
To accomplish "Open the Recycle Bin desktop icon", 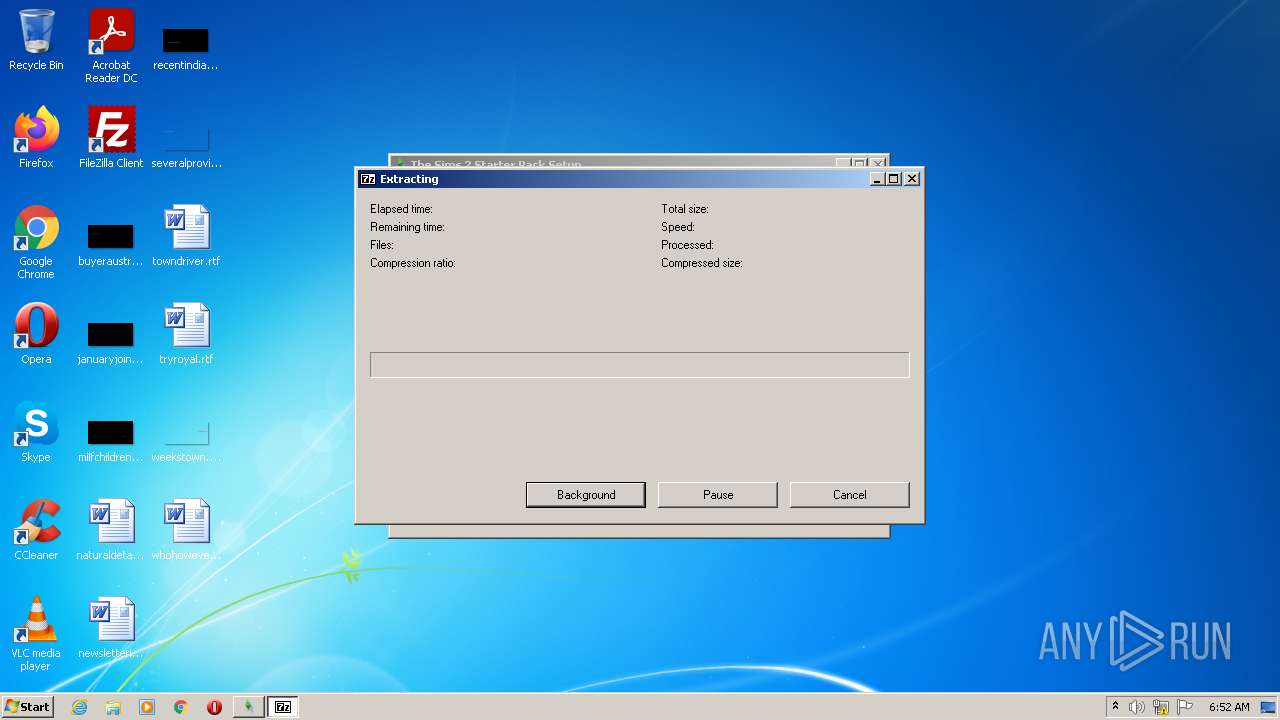I will (36, 41).
